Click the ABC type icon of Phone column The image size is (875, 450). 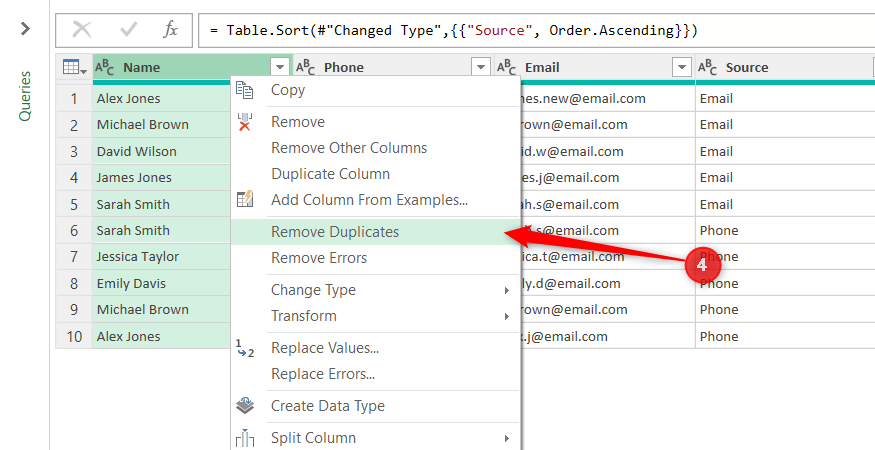[x=306, y=68]
